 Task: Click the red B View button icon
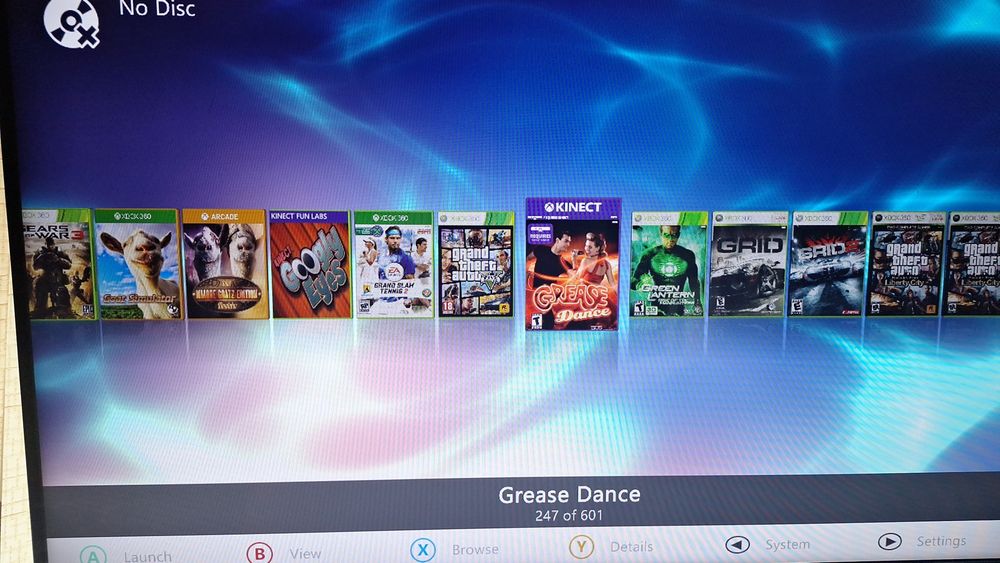(260, 552)
